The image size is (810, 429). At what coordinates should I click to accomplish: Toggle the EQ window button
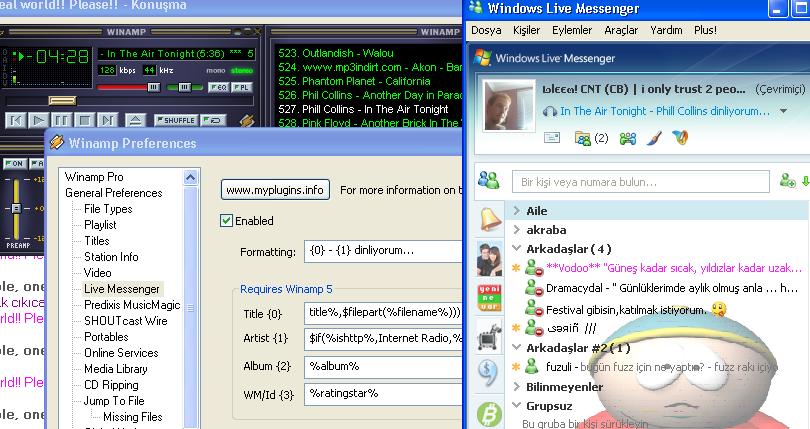(219, 87)
